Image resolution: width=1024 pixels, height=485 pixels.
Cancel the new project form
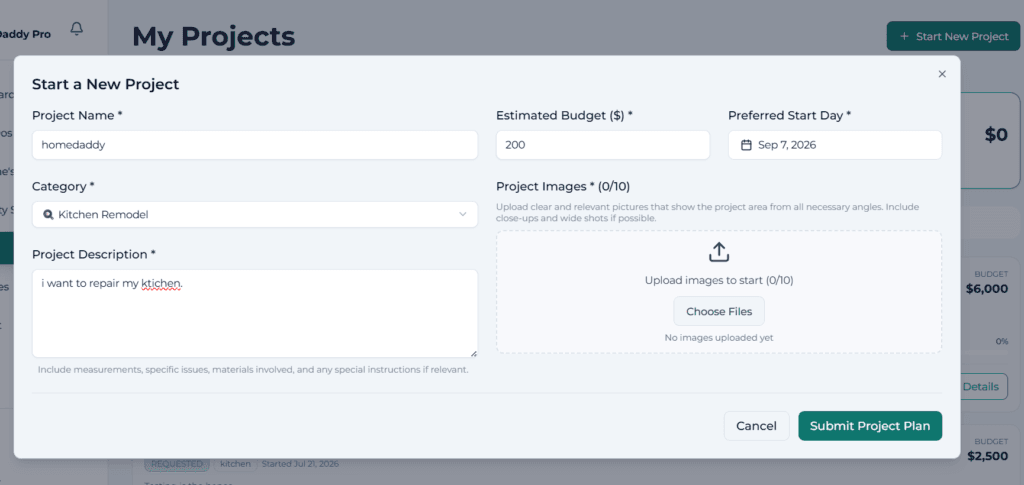pos(756,426)
